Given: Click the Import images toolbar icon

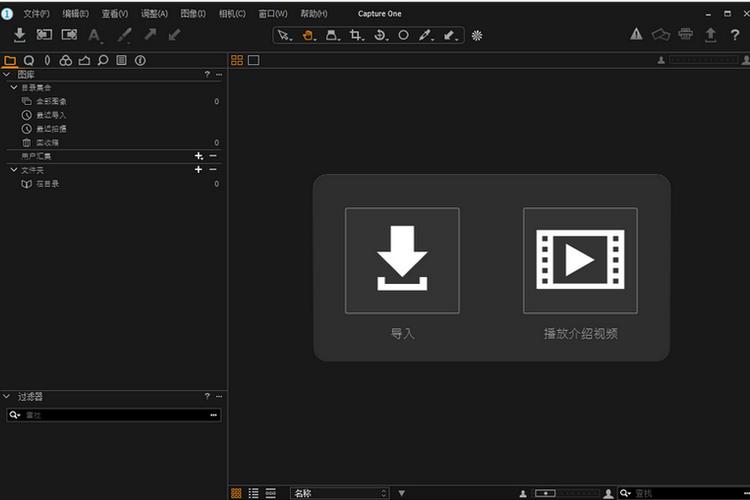Looking at the screenshot, I should coord(20,35).
